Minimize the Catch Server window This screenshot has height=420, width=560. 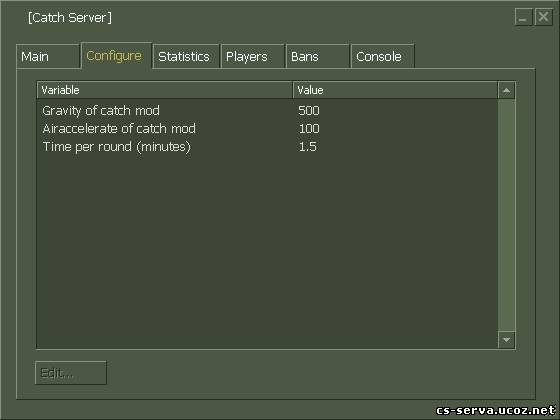tap(523, 17)
